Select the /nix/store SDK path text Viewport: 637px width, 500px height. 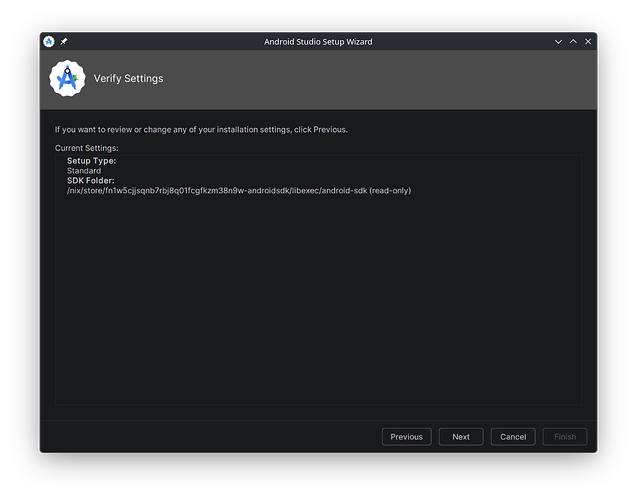coord(239,191)
